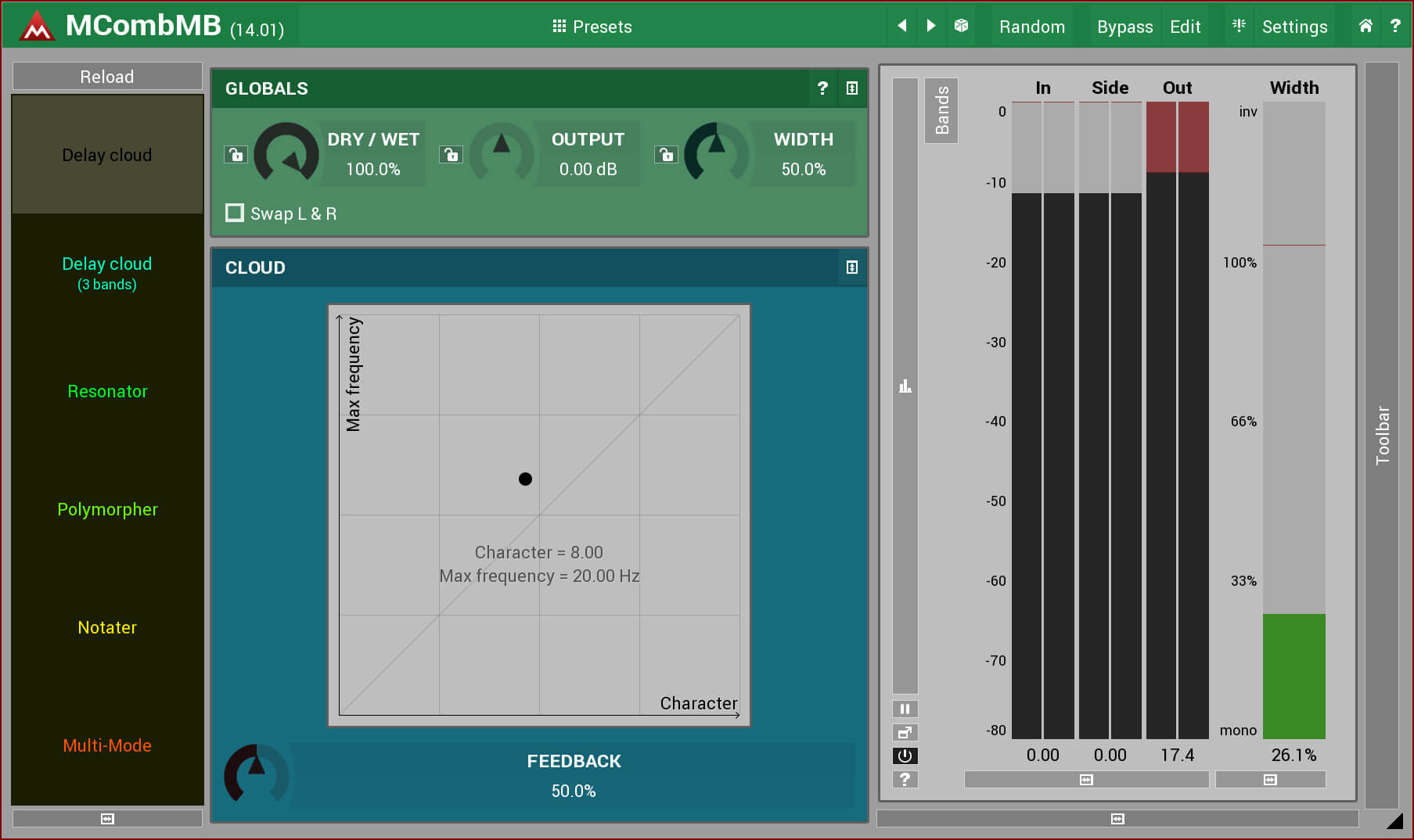Click the settings sliders icon beside Settings

tap(1239, 26)
